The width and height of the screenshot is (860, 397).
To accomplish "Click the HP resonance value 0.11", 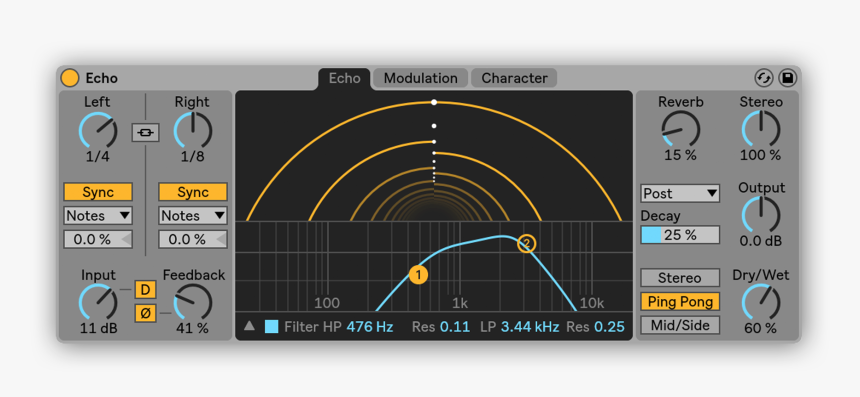I will tap(455, 327).
